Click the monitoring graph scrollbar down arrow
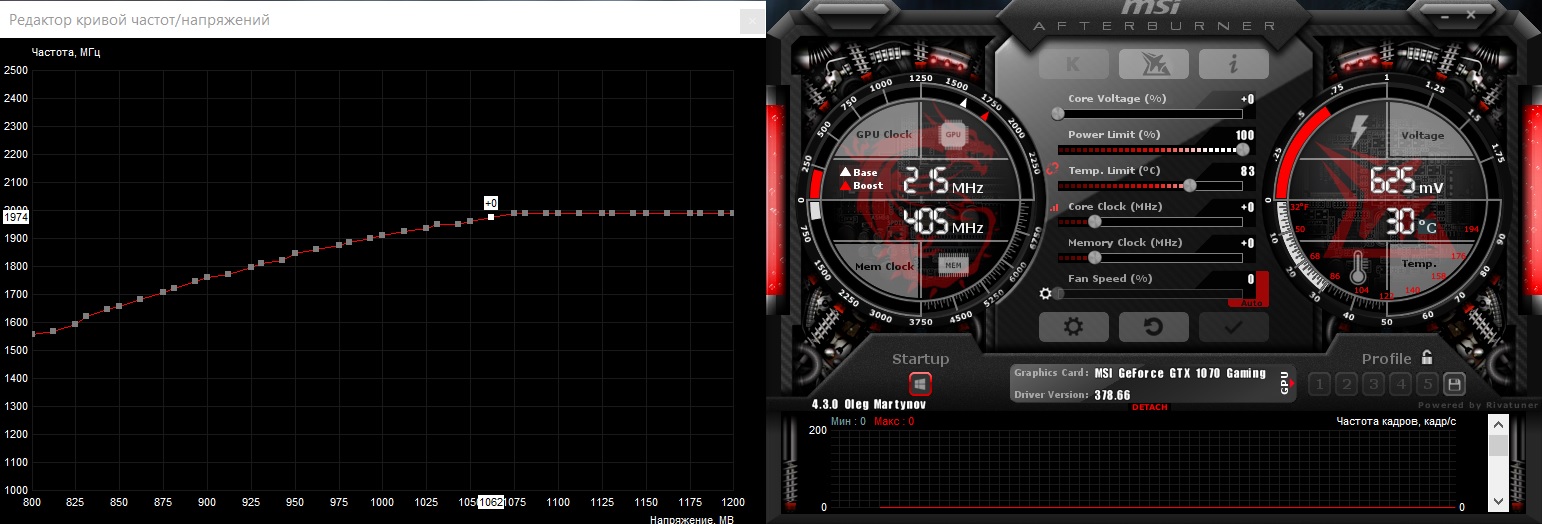 coord(1497,499)
